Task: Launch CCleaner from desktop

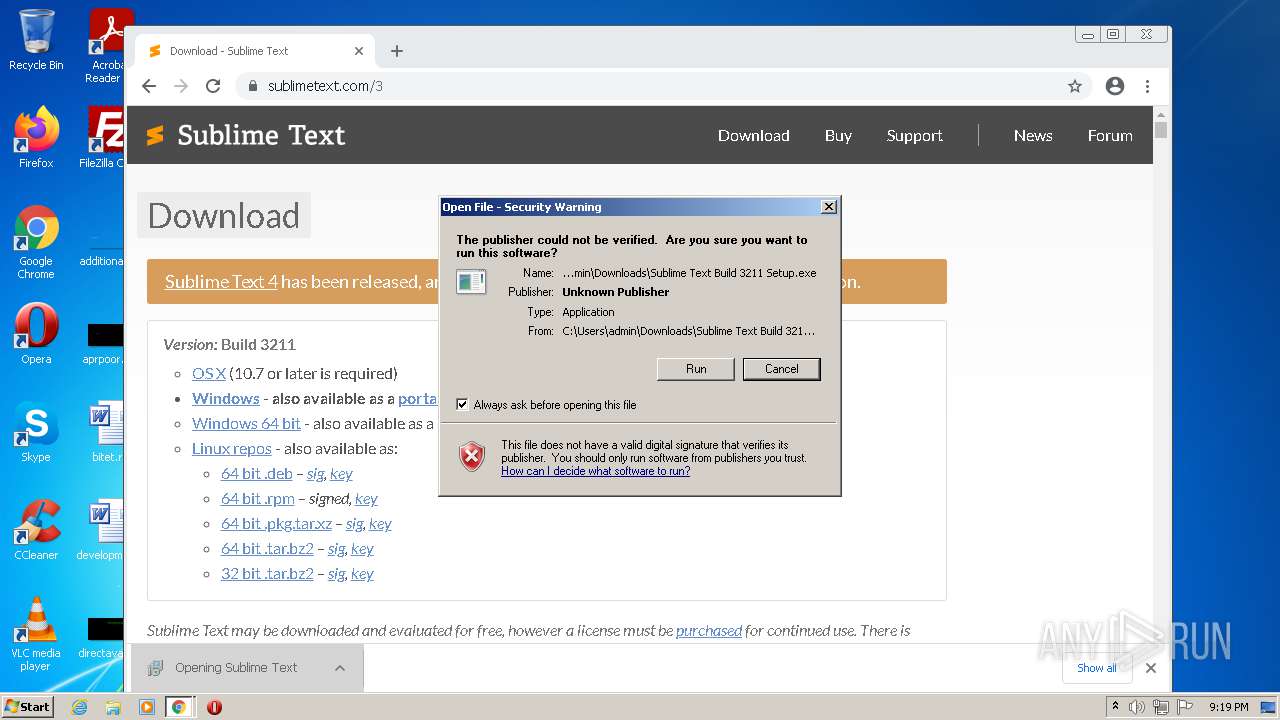Action: point(36,530)
